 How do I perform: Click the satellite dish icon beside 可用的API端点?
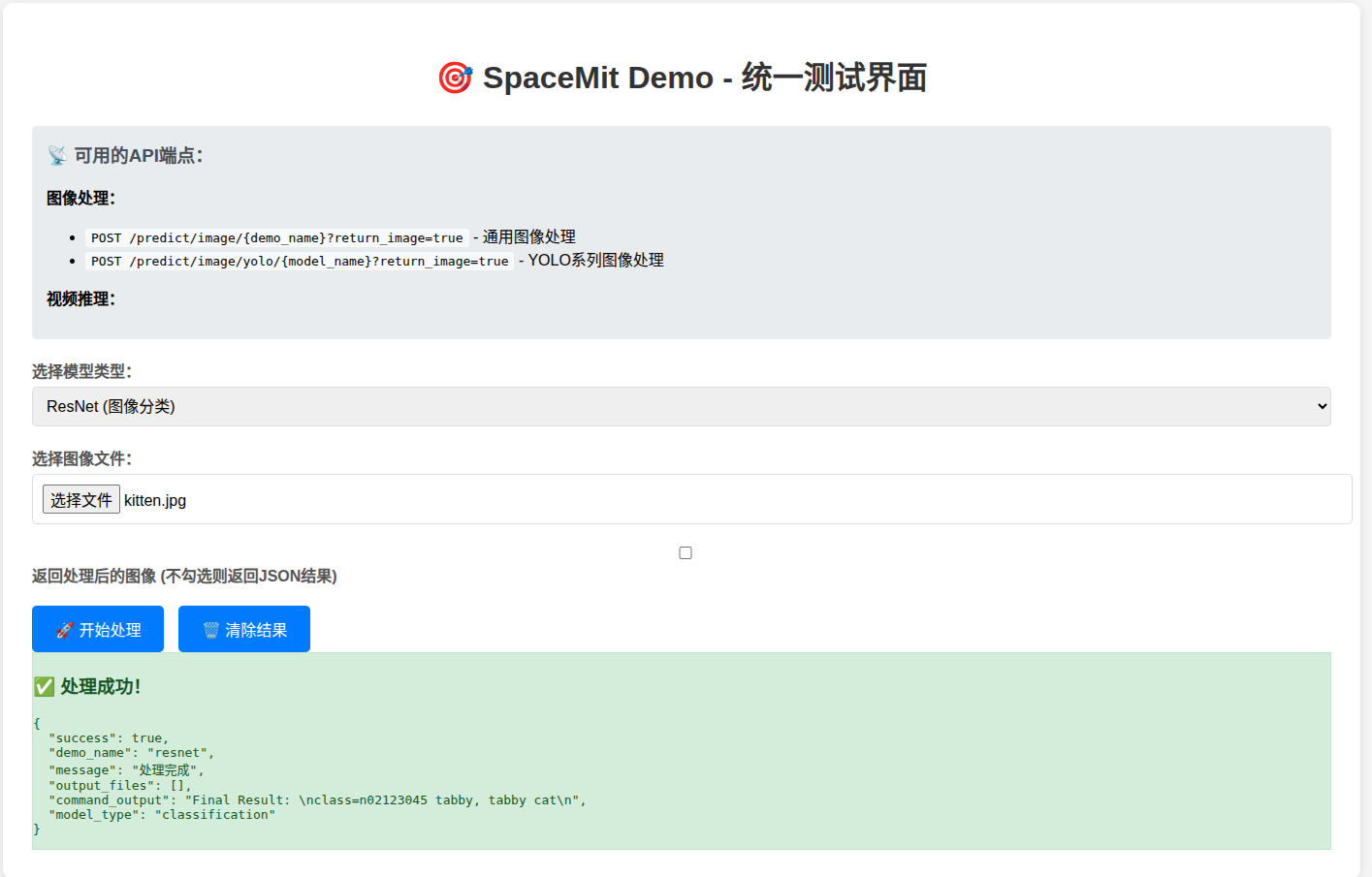coord(57,156)
